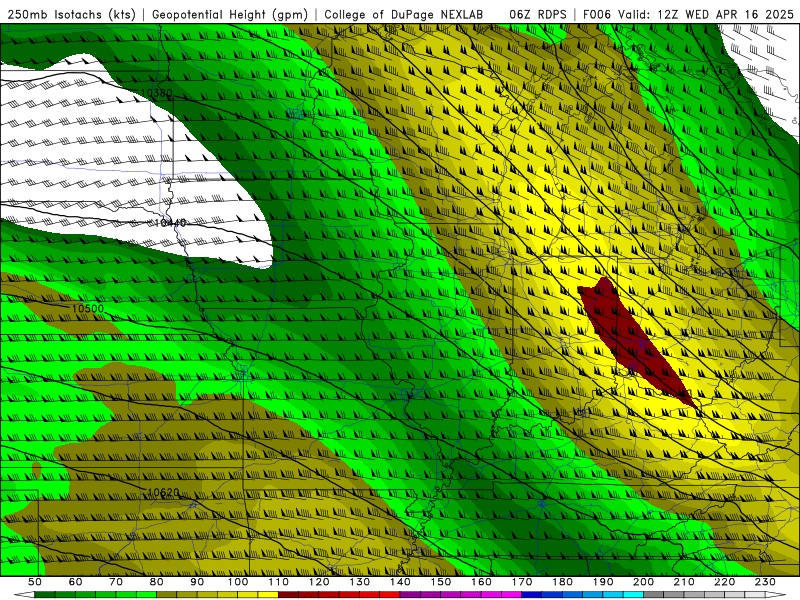
Task: Click the "F006 Valid: 12Z WED APR 16 2025" text
Action: click(x=688, y=14)
